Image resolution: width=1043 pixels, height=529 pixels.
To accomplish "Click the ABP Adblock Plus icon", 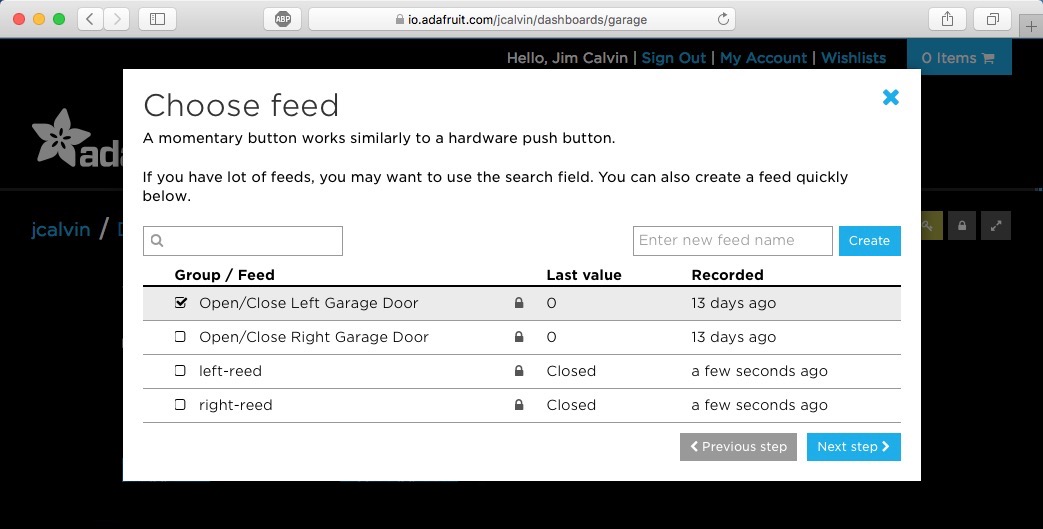I will pos(283,19).
